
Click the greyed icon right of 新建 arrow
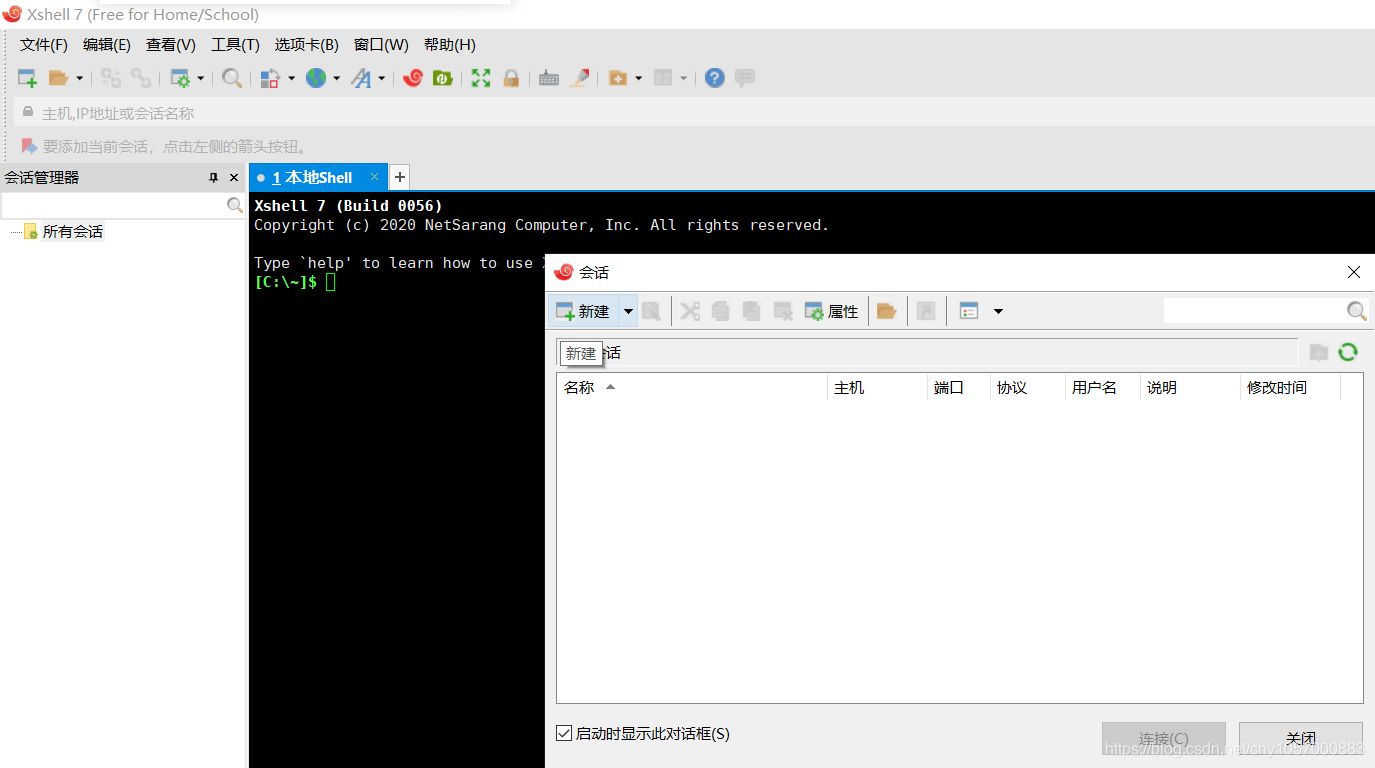(x=651, y=311)
